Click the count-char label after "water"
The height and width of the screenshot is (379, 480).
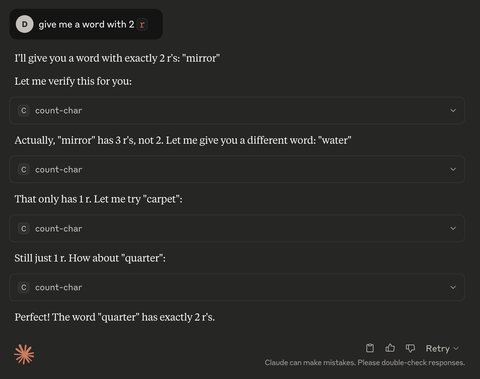point(58,169)
